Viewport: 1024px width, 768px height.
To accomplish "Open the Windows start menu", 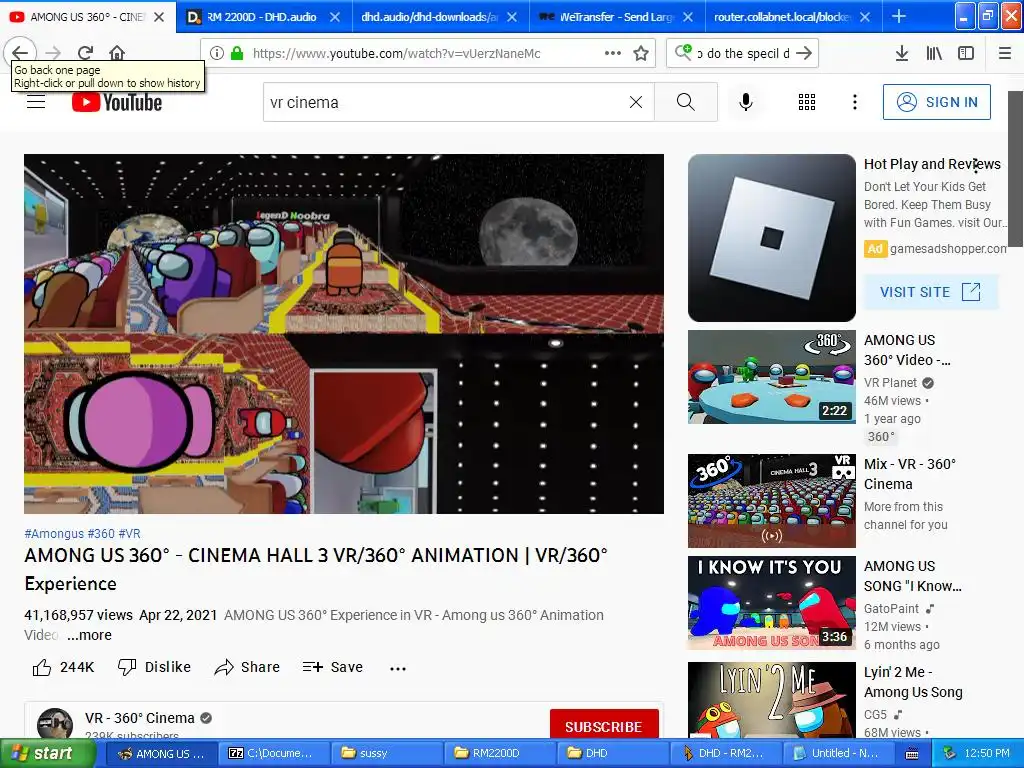I will (47, 754).
